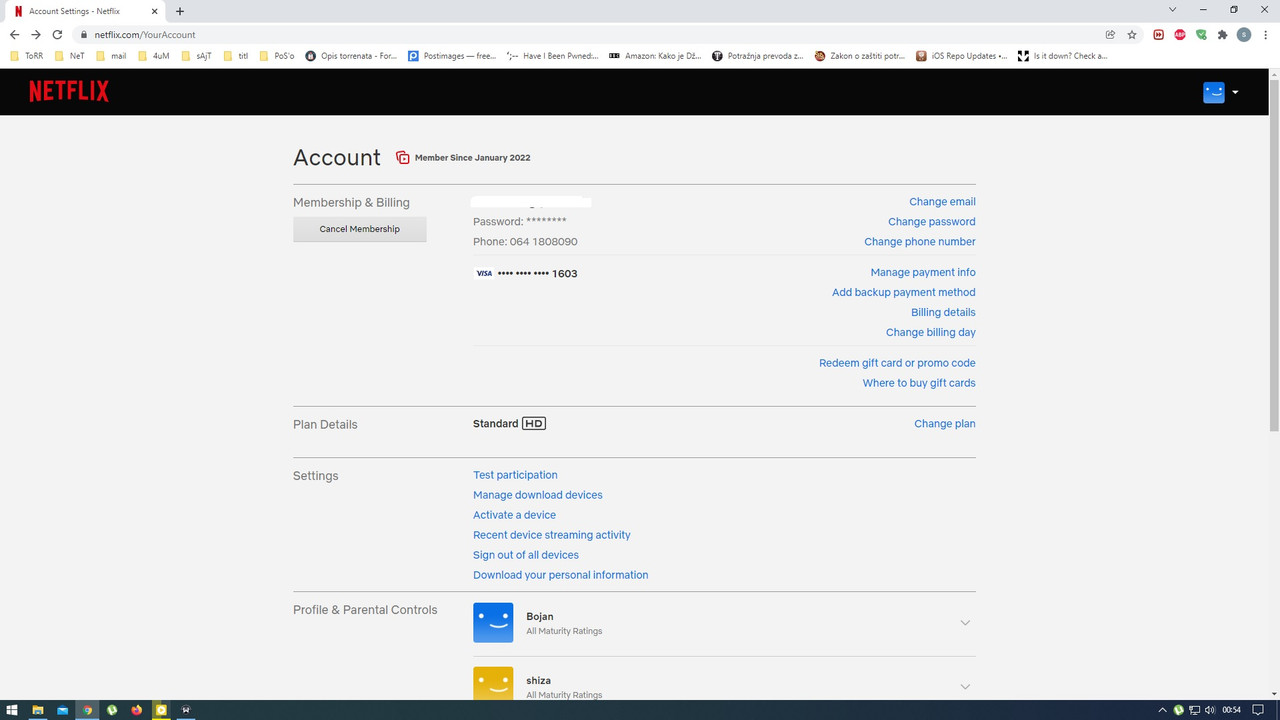1280x720 pixels.
Task: Open the account avatar menu in Netflix header
Action: (x=1221, y=92)
